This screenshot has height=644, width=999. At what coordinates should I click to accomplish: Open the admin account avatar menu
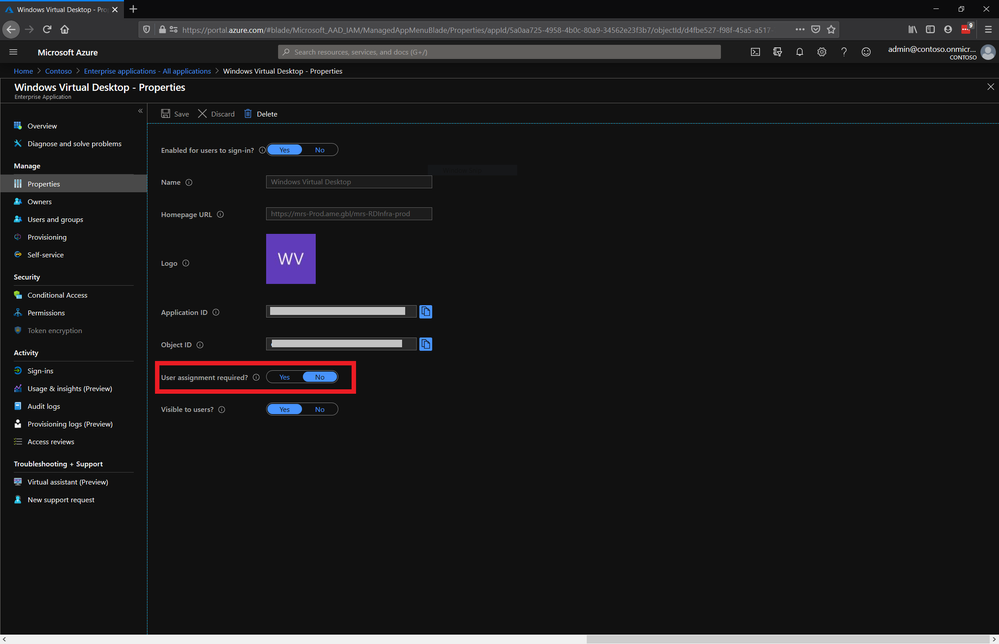pos(988,51)
